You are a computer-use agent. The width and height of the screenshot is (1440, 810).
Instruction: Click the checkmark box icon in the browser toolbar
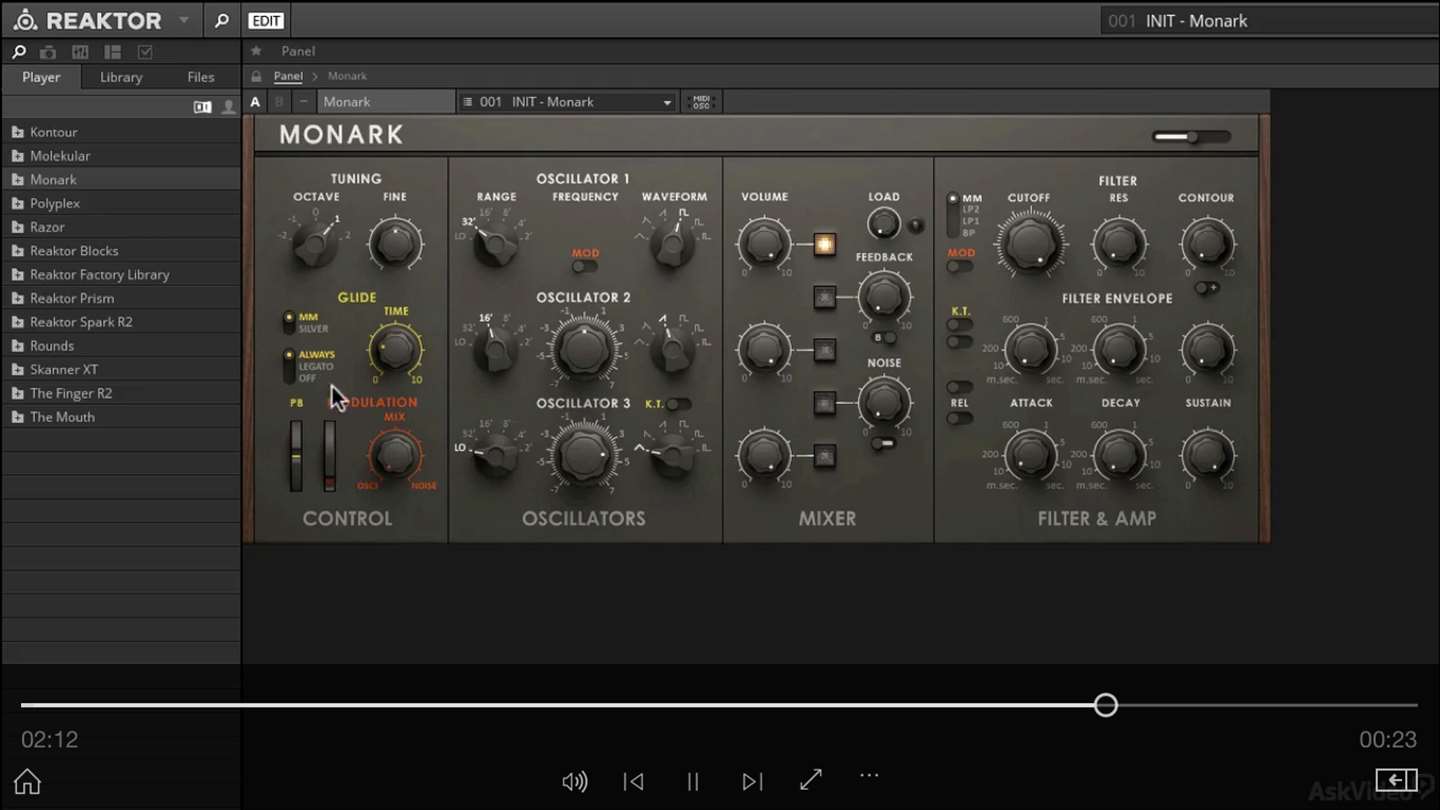tap(145, 52)
